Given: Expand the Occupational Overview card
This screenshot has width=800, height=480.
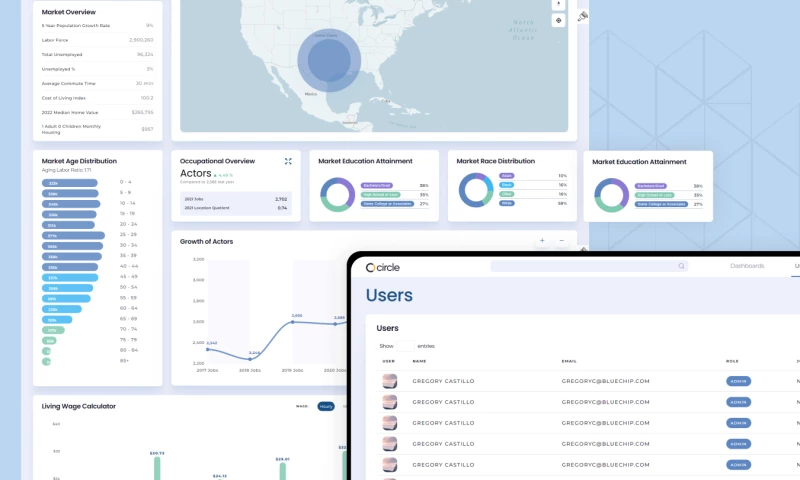Looking at the screenshot, I should pyautogui.click(x=288, y=161).
